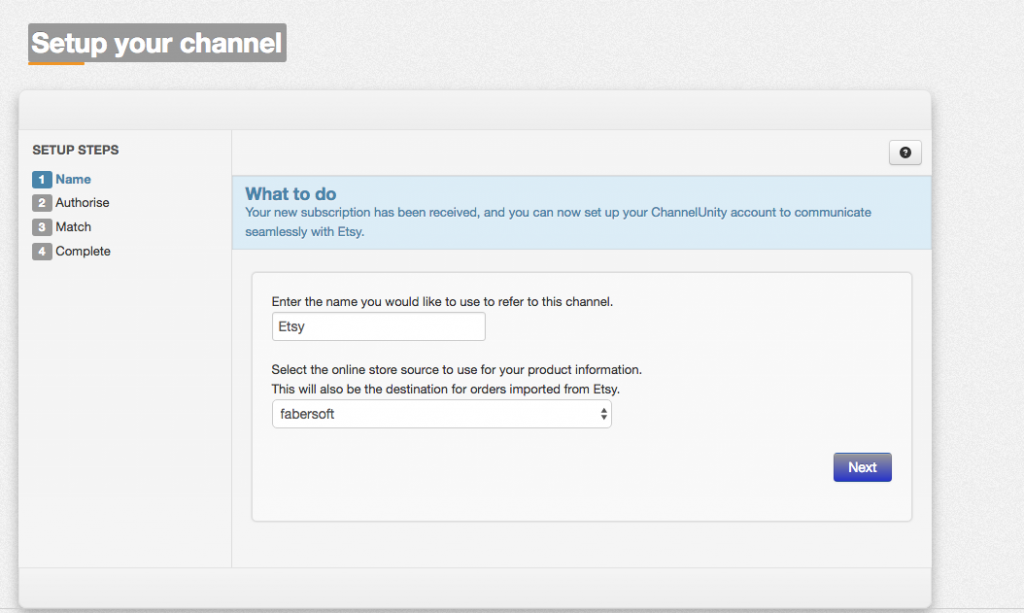Viewport: 1024px width, 613px height.
Task: Open the store source dropdown
Action: pos(441,413)
